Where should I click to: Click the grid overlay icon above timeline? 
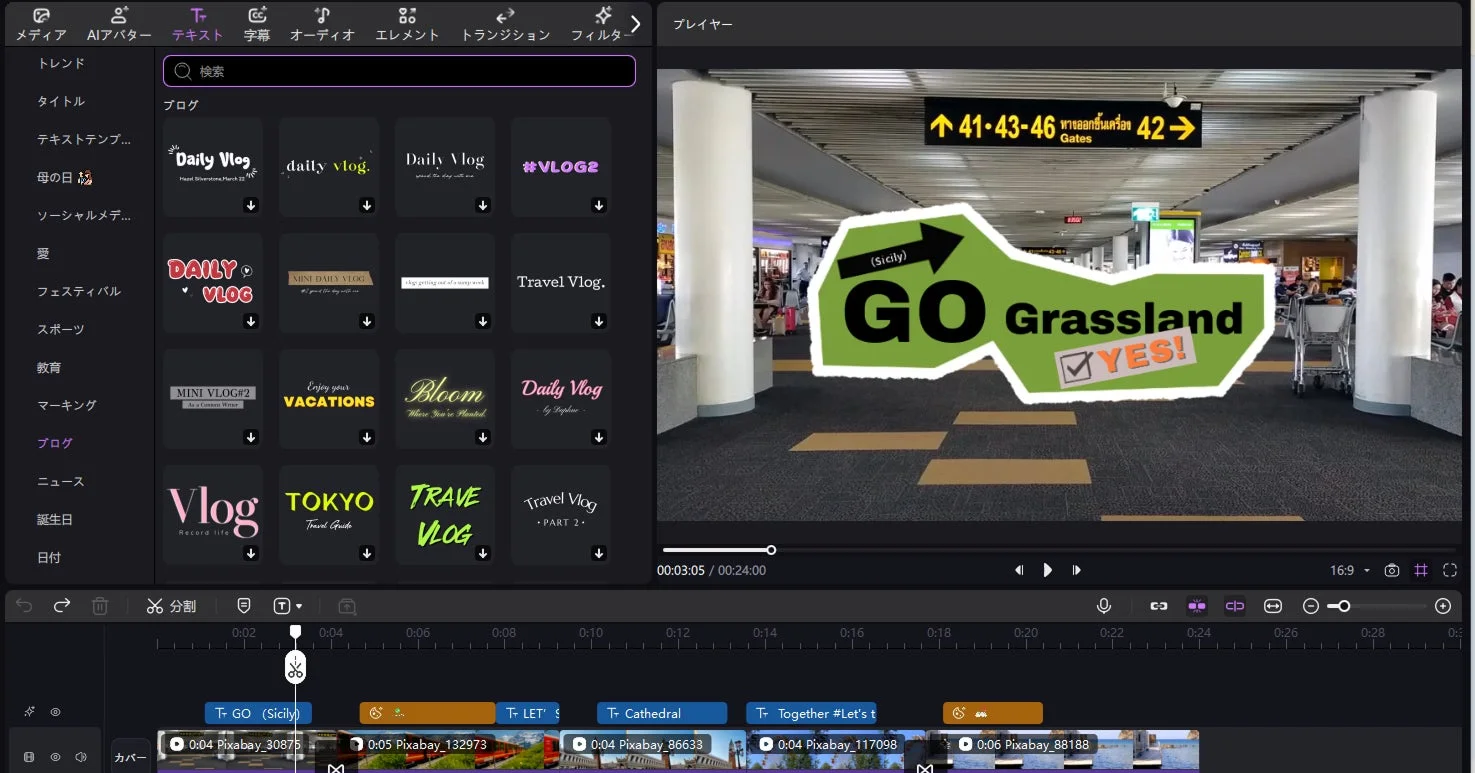[x=1421, y=570]
